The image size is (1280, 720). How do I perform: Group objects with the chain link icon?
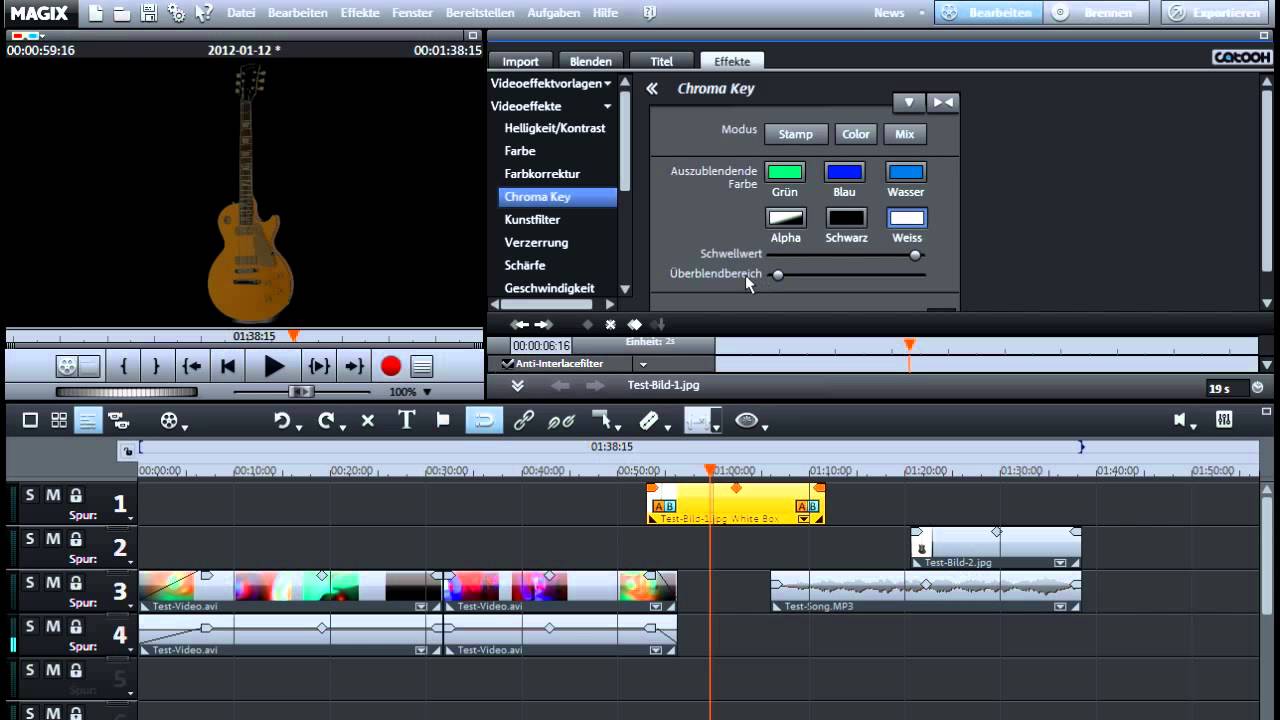523,421
